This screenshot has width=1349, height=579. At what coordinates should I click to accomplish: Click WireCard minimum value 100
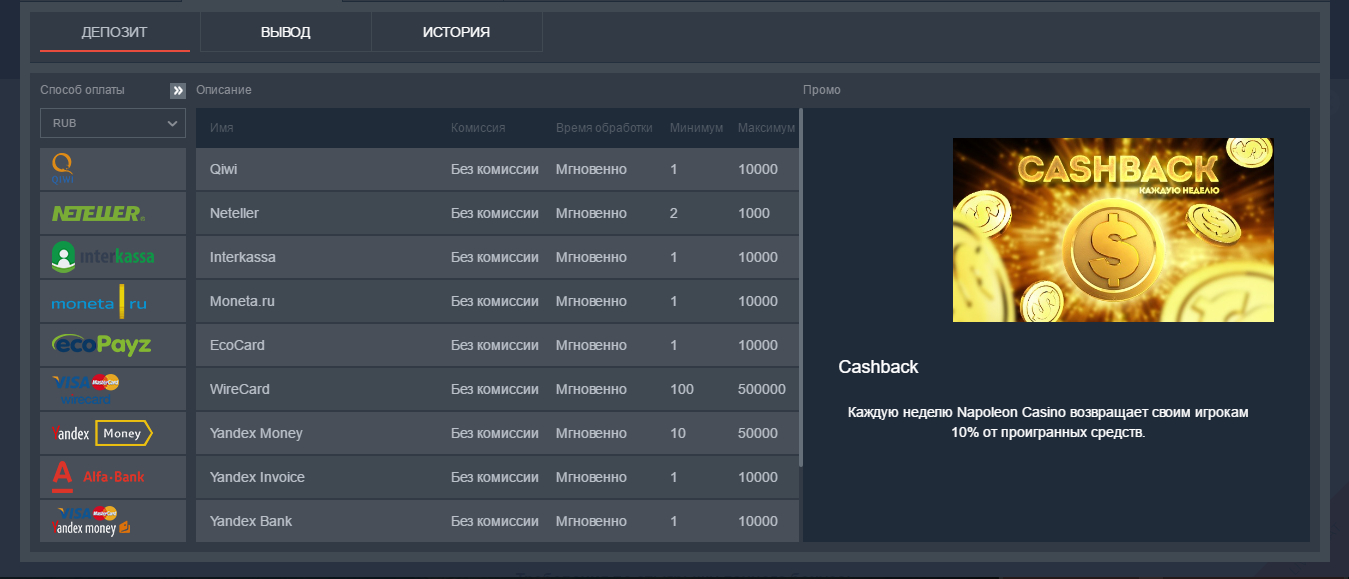[x=682, y=389]
